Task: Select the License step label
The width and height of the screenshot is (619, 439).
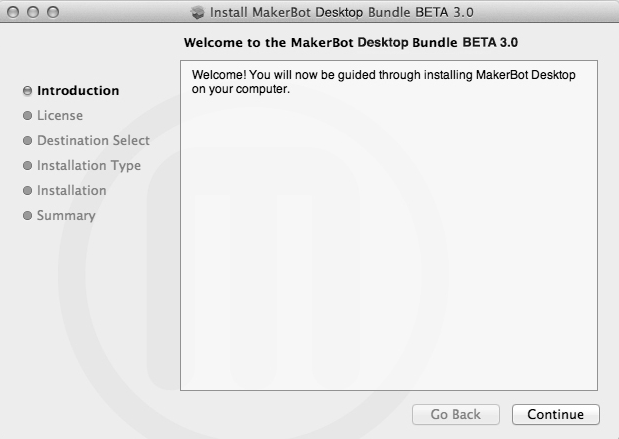Action: click(60, 116)
